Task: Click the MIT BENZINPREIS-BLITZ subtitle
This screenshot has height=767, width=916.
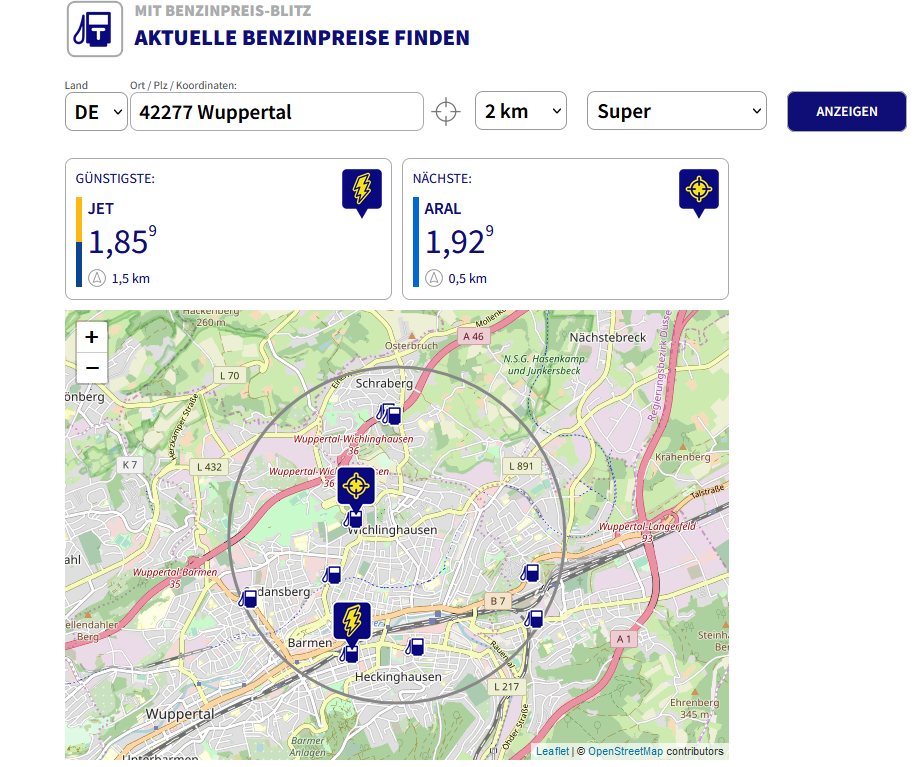Action: [223, 11]
